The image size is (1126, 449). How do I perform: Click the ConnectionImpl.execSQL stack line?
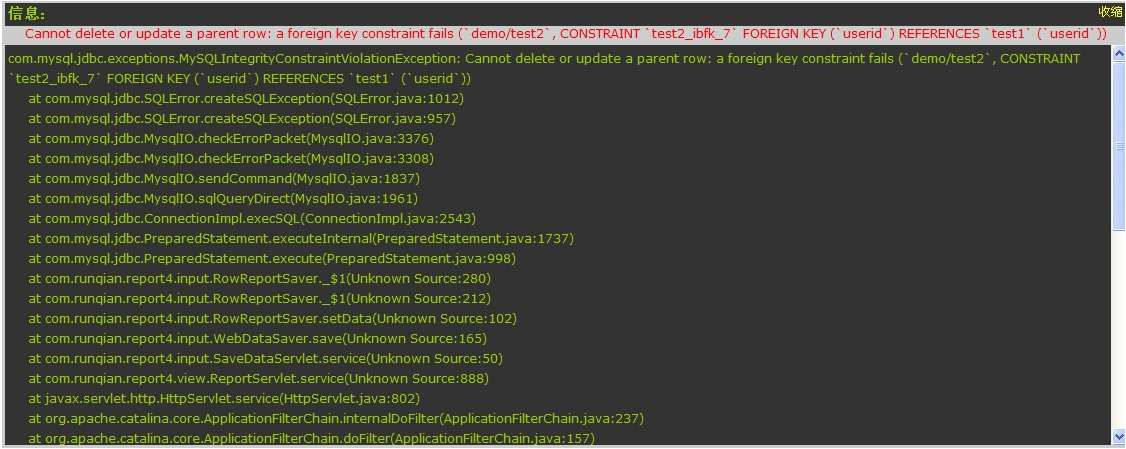click(252, 218)
